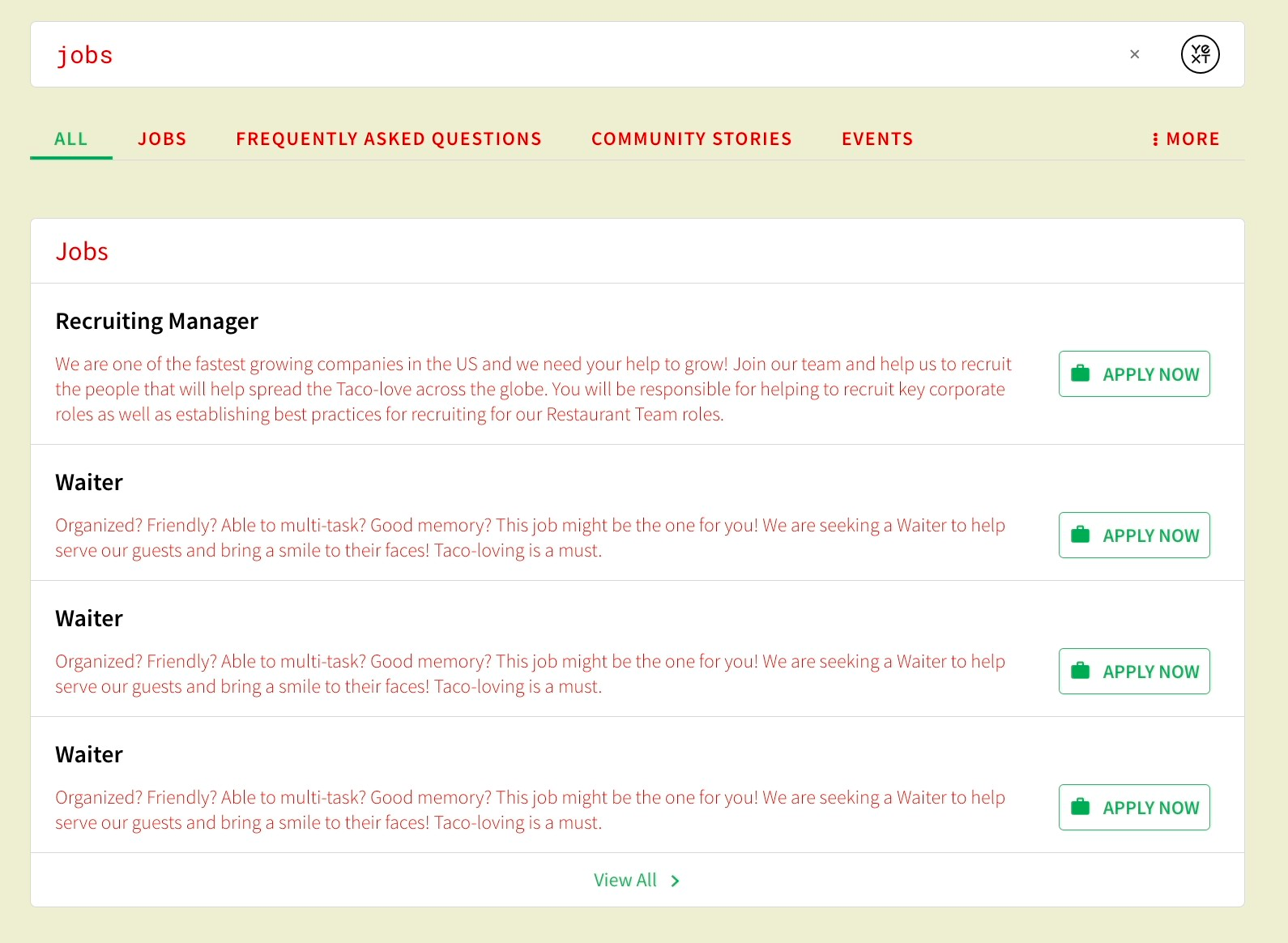
Task: Open the Recruiting Manager job title
Action: (156, 322)
